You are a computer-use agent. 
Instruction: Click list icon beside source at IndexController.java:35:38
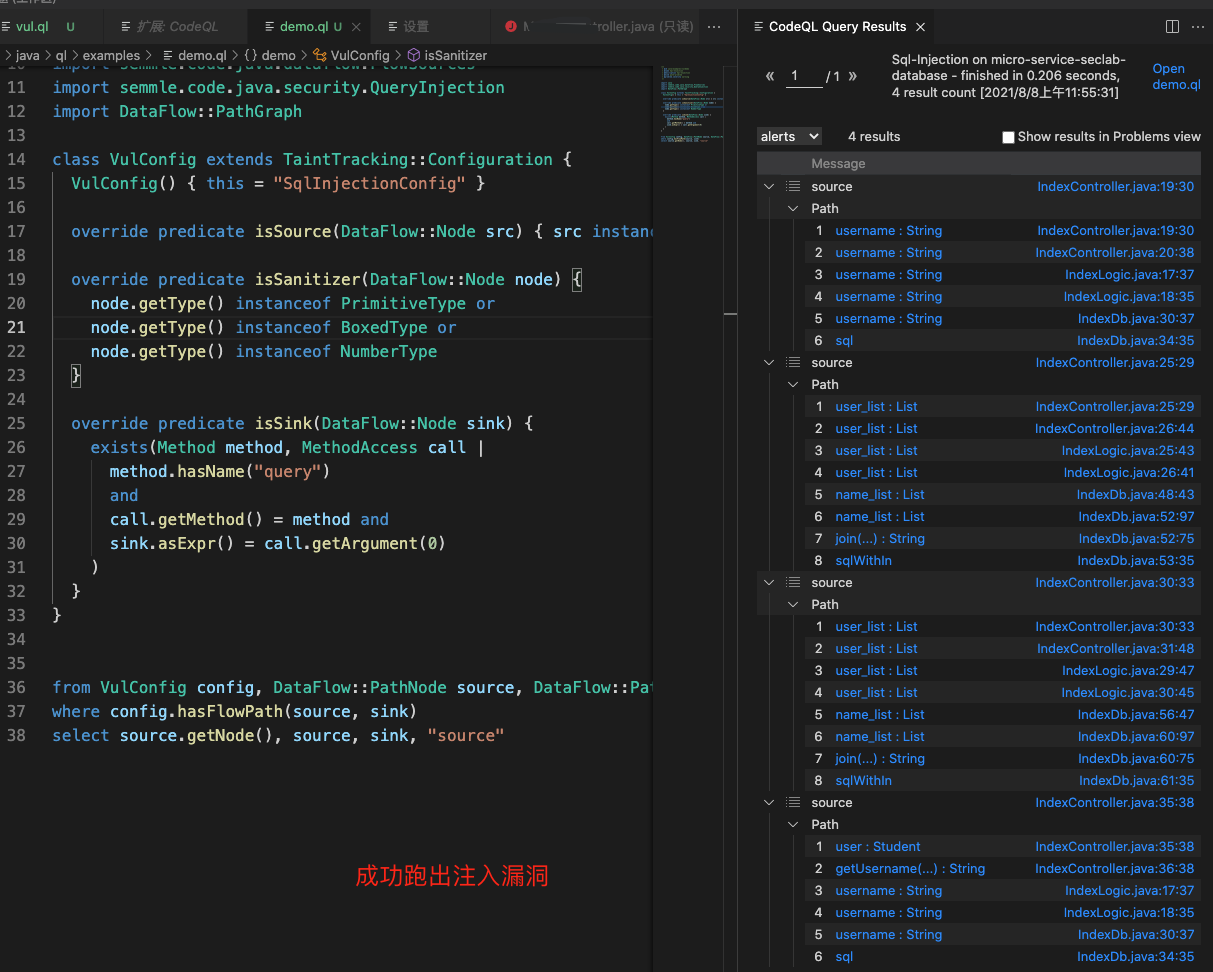793,803
